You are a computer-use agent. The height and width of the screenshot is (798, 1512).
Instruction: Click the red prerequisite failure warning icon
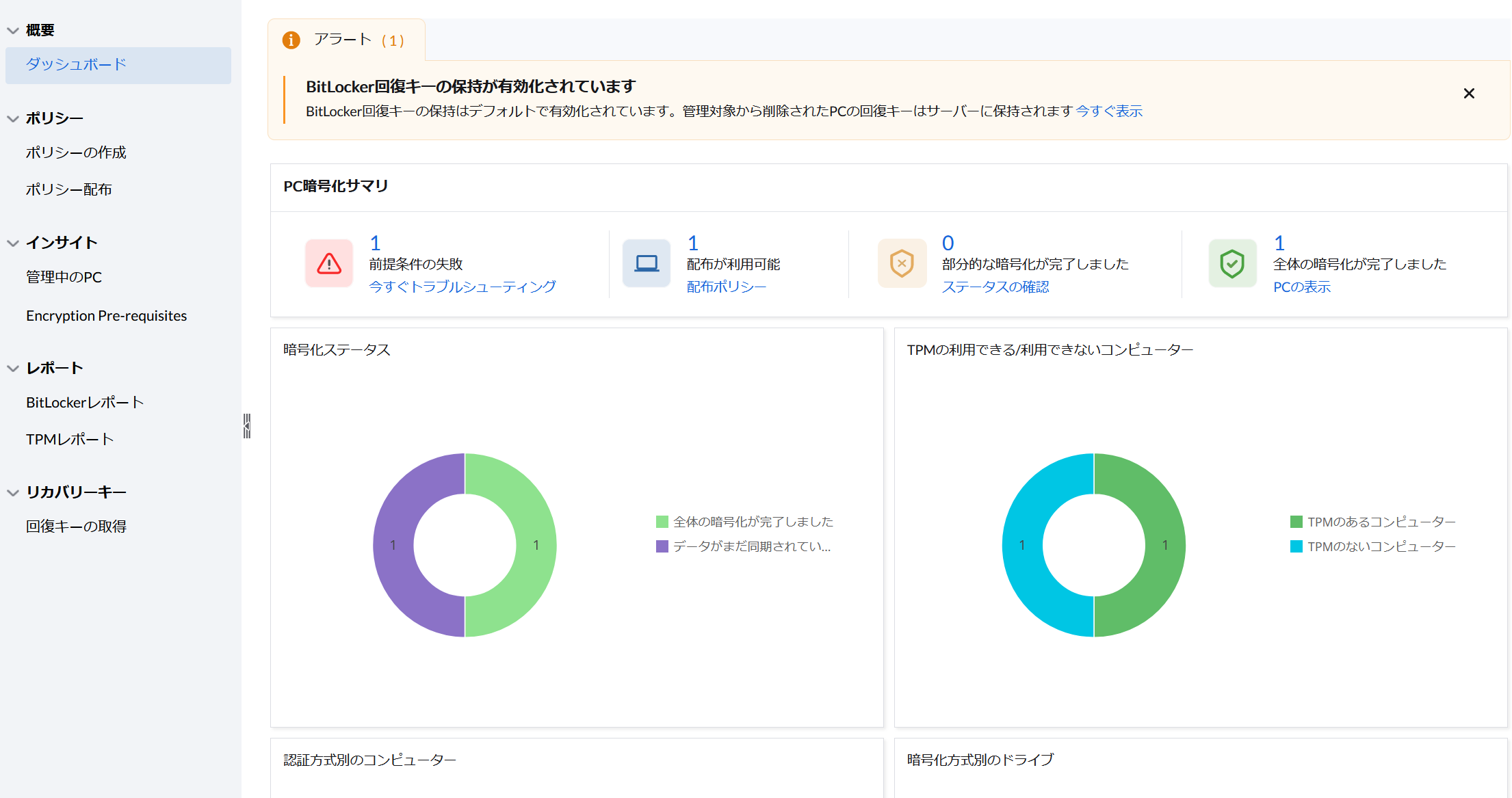pos(329,263)
